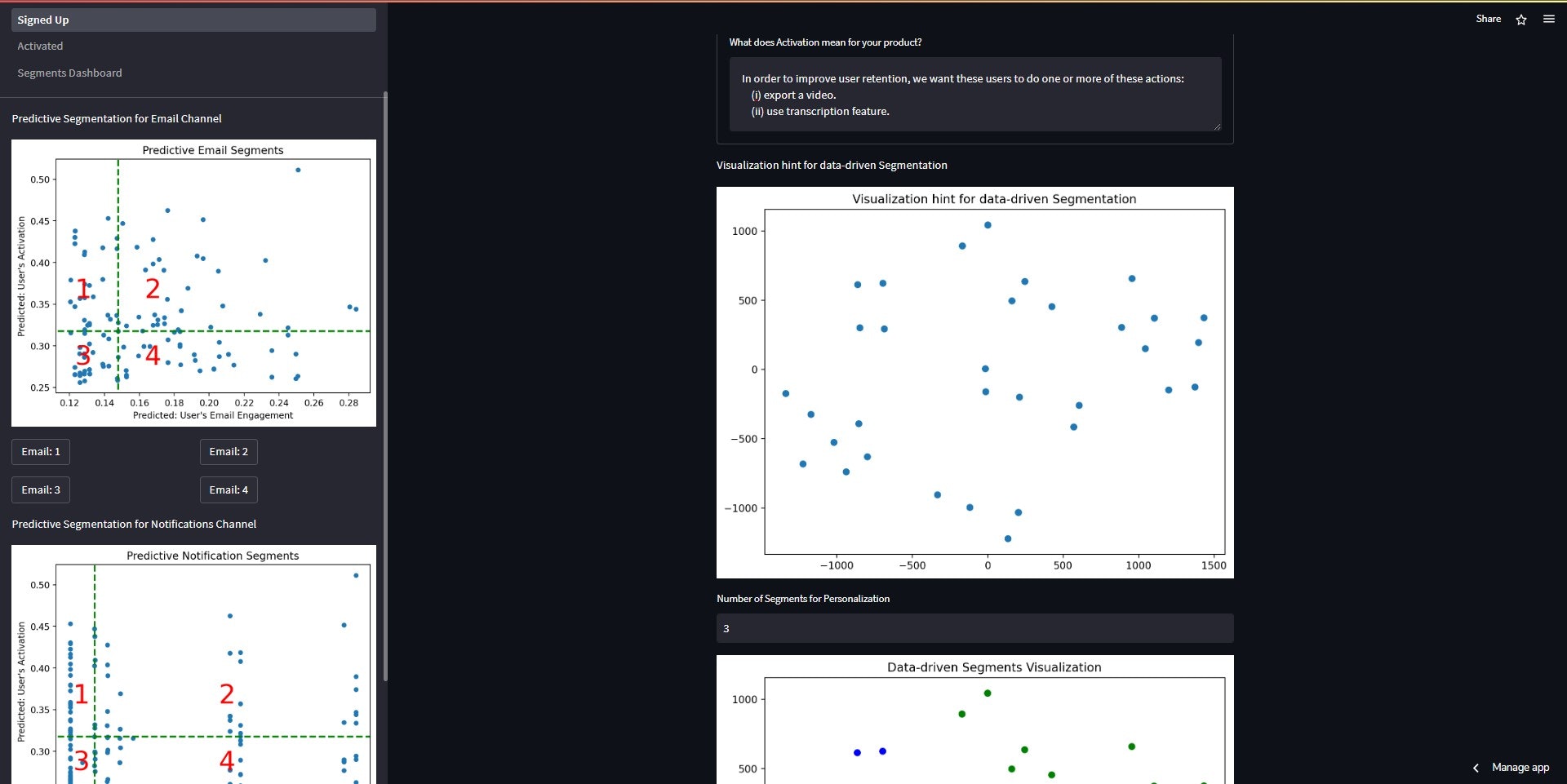This screenshot has width=1567, height=784.
Task: Click 'What does Activation mean for your product?' label
Action: click(825, 42)
